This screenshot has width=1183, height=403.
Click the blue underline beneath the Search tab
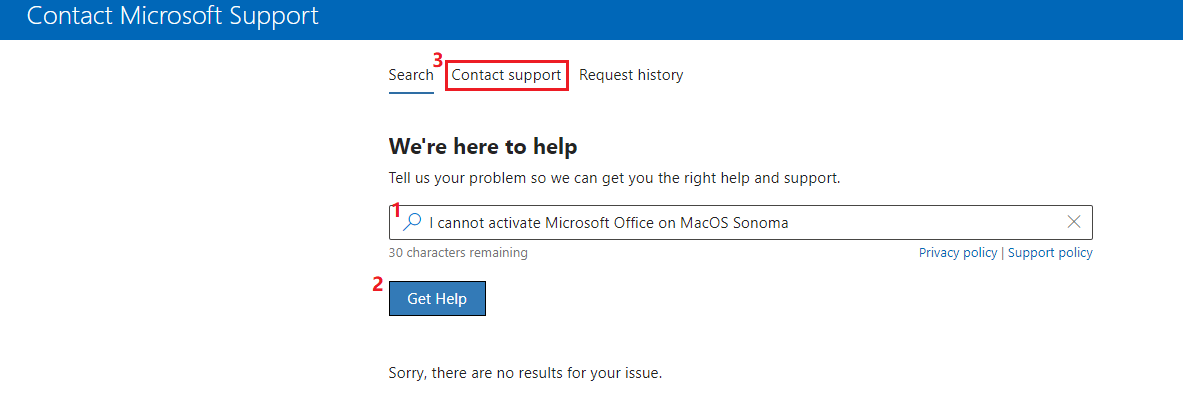click(411, 93)
